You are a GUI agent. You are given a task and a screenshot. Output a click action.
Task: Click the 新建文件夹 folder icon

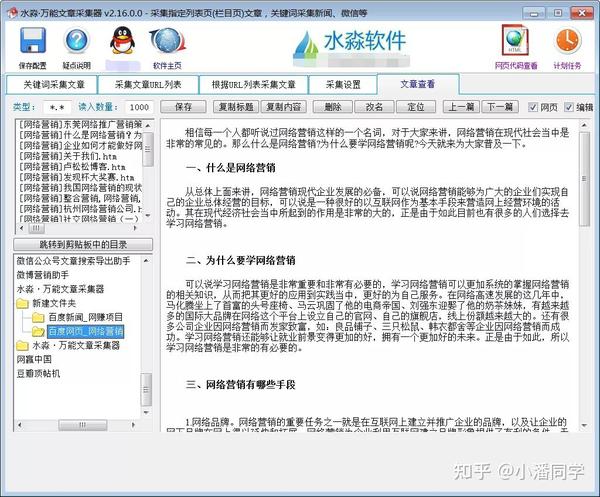click(22, 303)
